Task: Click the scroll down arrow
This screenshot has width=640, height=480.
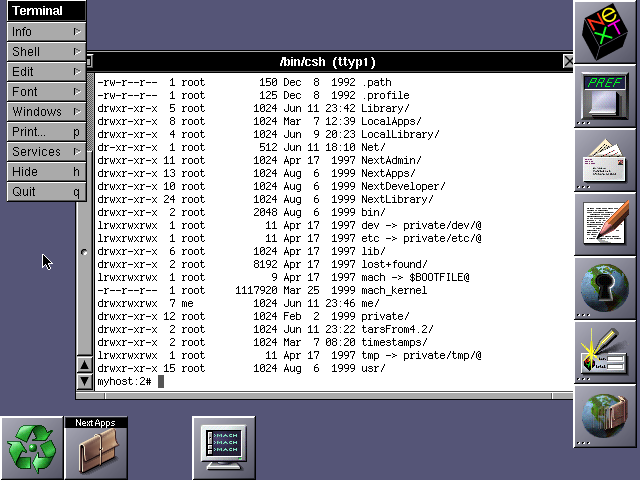Action: 84,381
